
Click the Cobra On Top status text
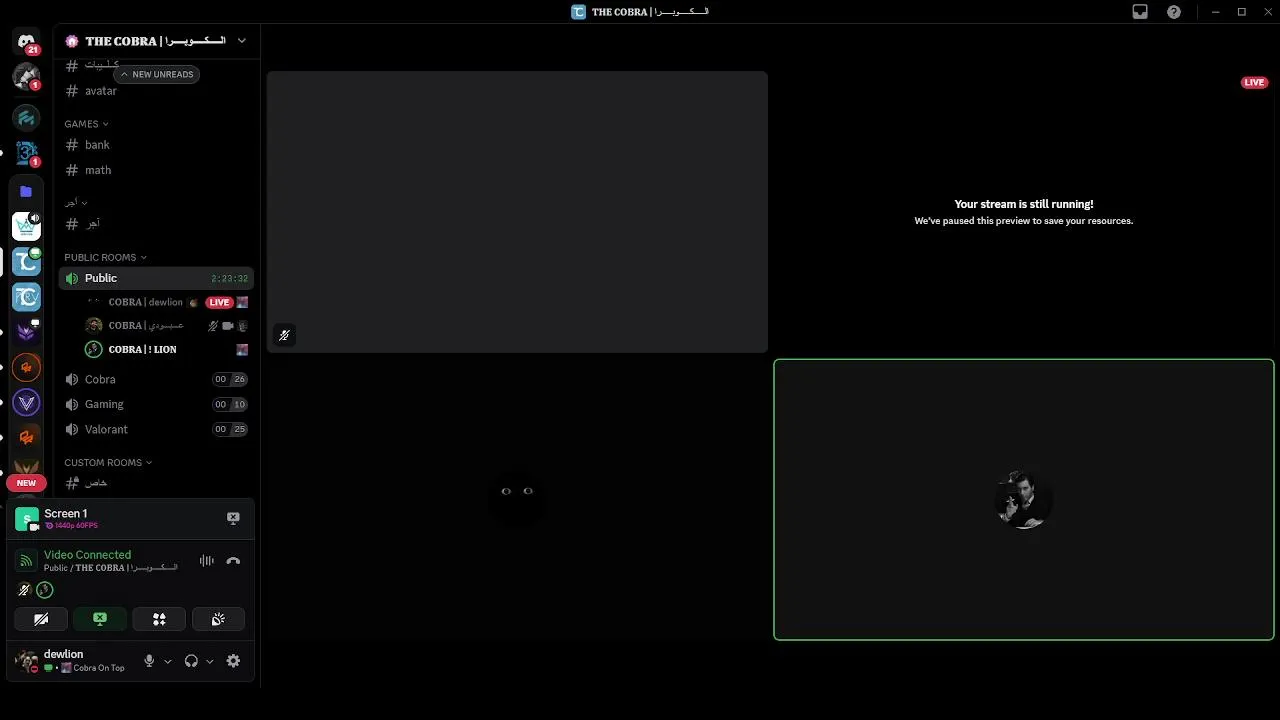point(99,668)
